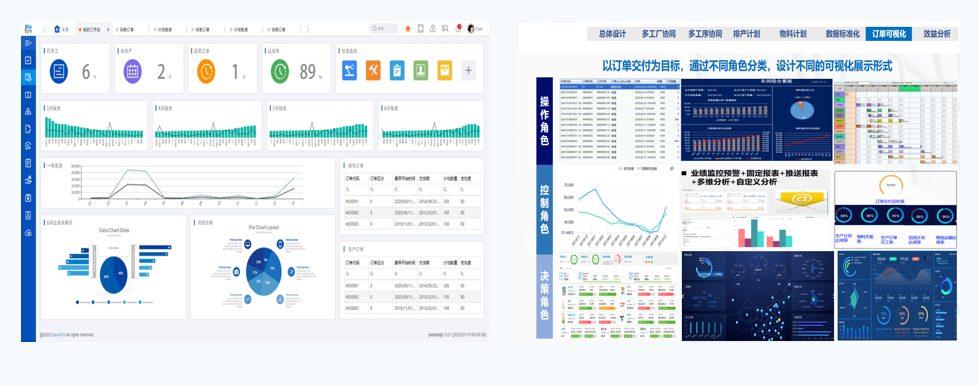Launch the blue clipboard shortcut
This screenshot has height=386, width=979.
click(x=397, y=70)
